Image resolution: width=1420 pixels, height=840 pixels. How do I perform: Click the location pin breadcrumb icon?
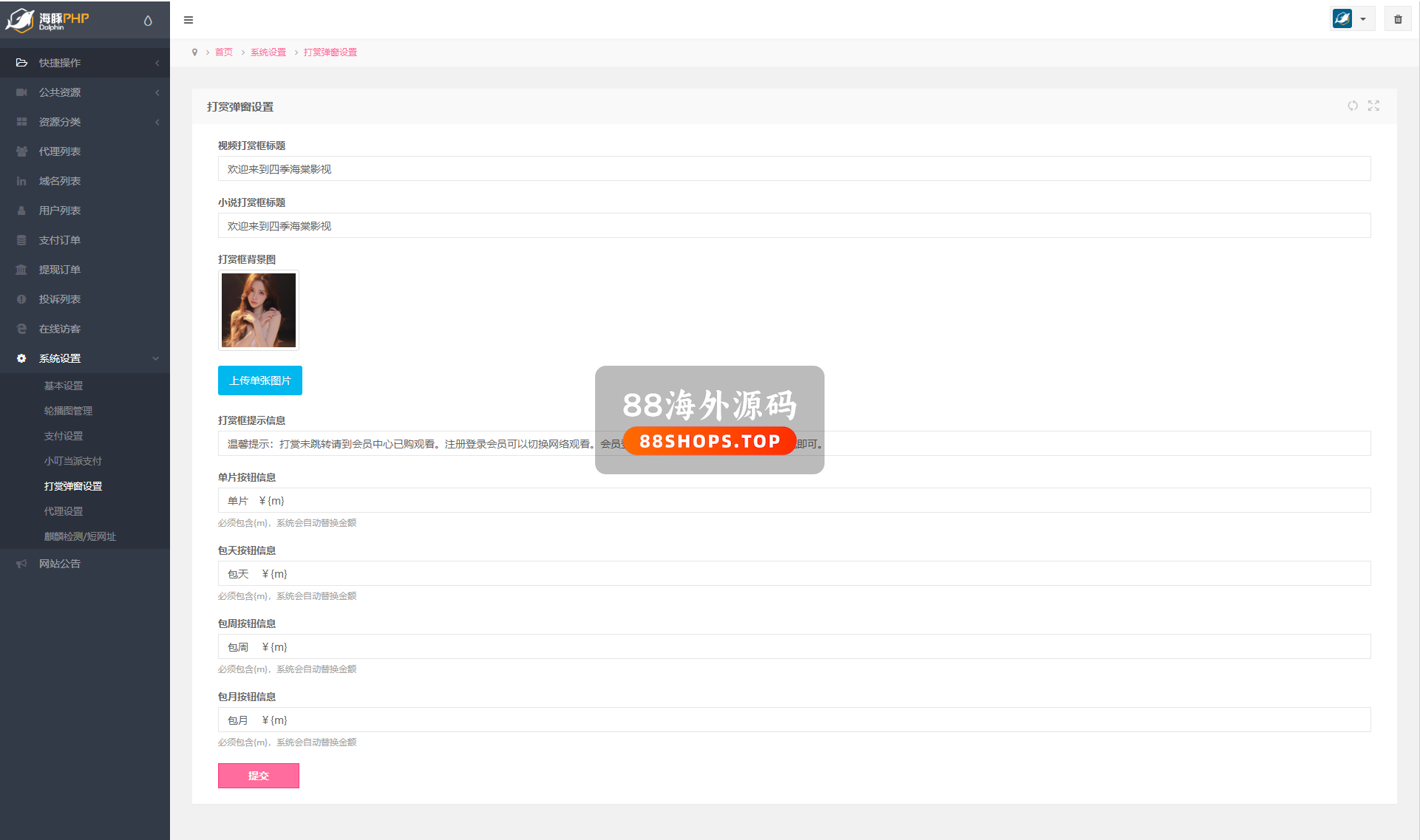[x=194, y=52]
